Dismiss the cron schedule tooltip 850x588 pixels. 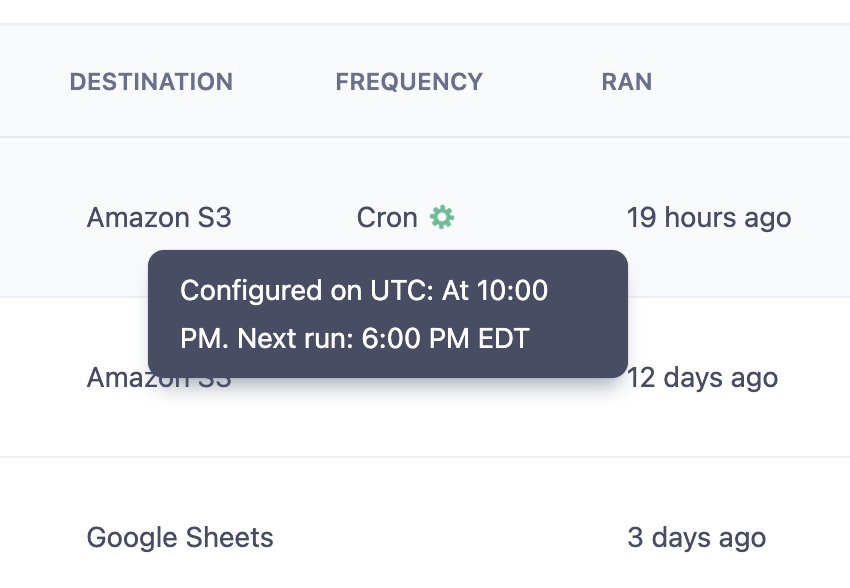pos(388,313)
